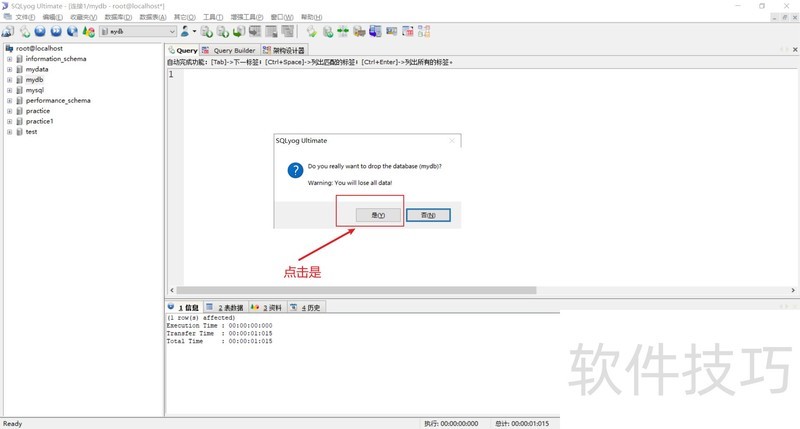Switch to the Query tab
Viewport: 800px width, 429px height.
182,51
